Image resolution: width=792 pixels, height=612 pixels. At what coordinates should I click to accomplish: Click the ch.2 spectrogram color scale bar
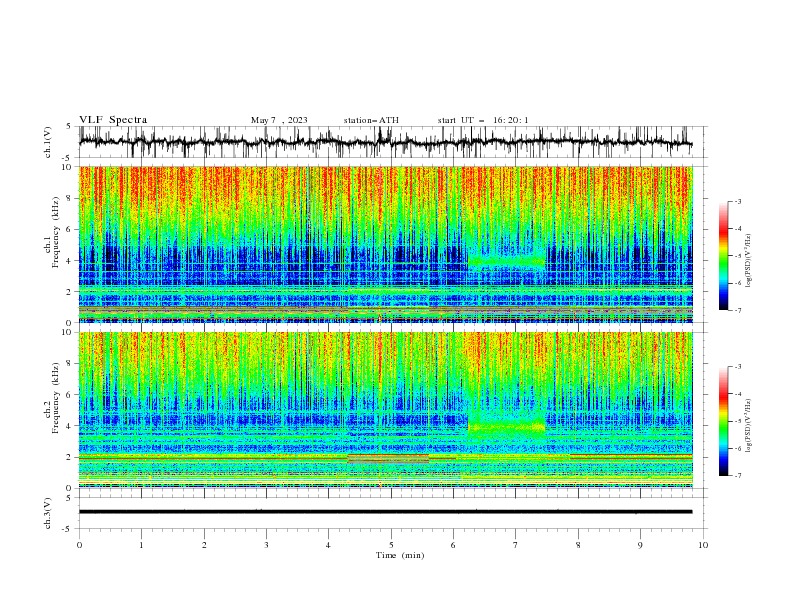[723, 421]
